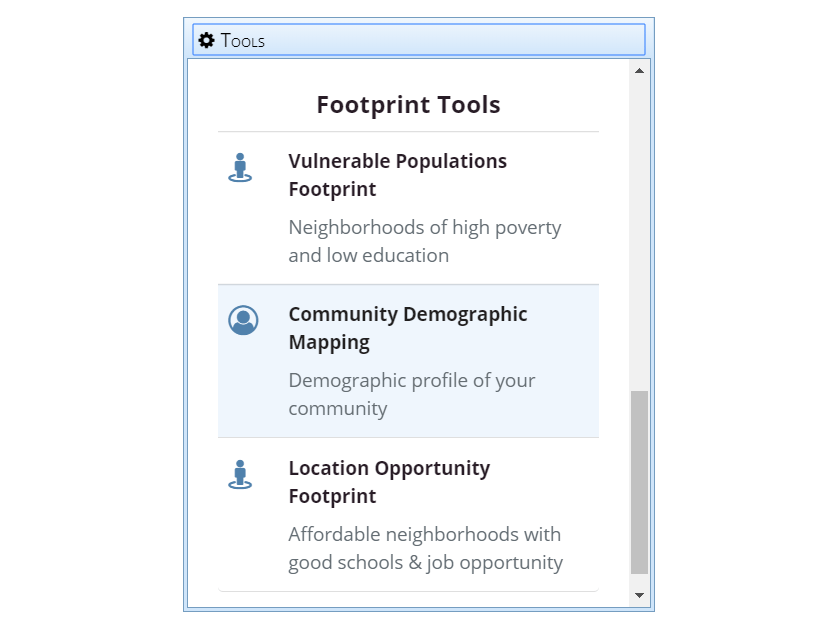The height and width of the screenshot is (625, 833).
Task: Select the highlighted Community Demographic Mapping entry
Action: [x=407, y=361]
